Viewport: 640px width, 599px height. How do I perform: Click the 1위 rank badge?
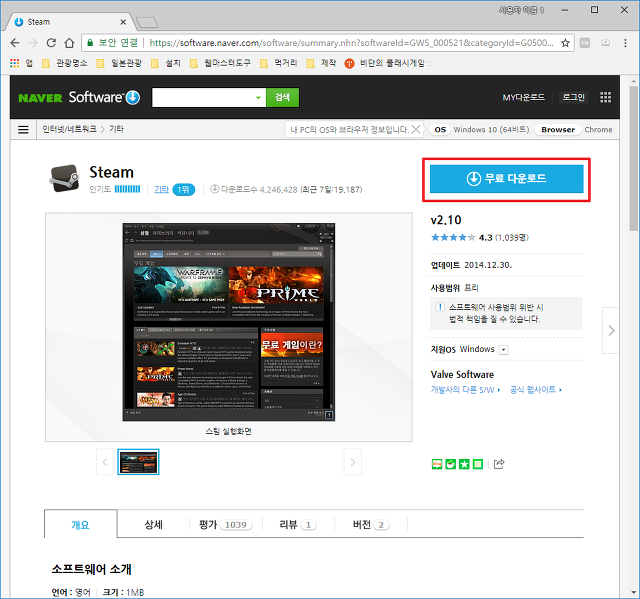click(x=184, y=189)
